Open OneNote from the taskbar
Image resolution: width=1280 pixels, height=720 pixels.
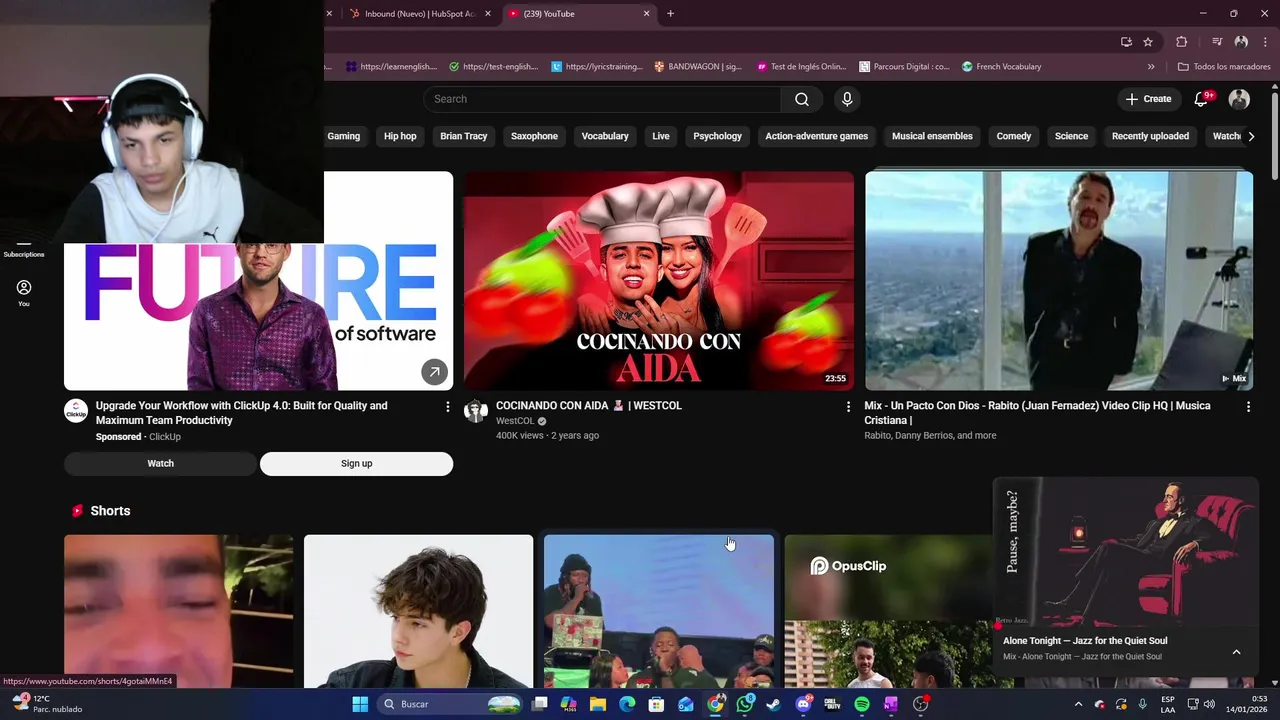pyautogui.click(x=891, y=704)
